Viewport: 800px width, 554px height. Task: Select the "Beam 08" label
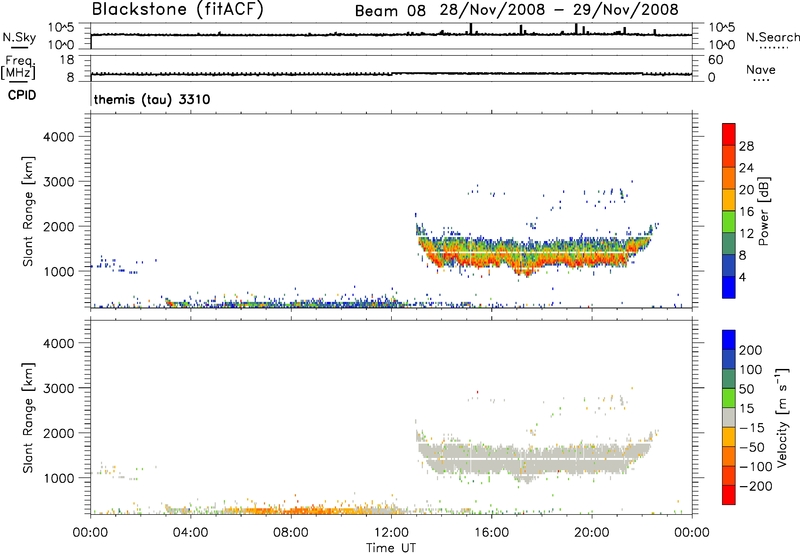(390, 10)
